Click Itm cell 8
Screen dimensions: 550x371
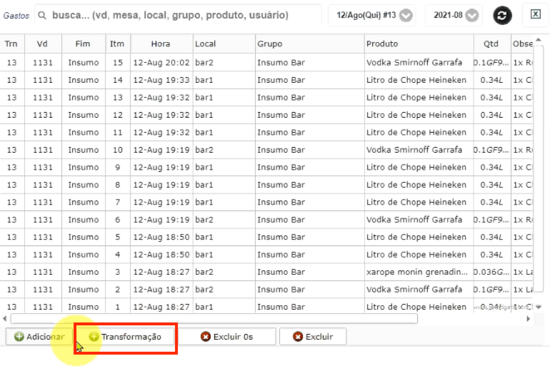[x=118, y=185]
